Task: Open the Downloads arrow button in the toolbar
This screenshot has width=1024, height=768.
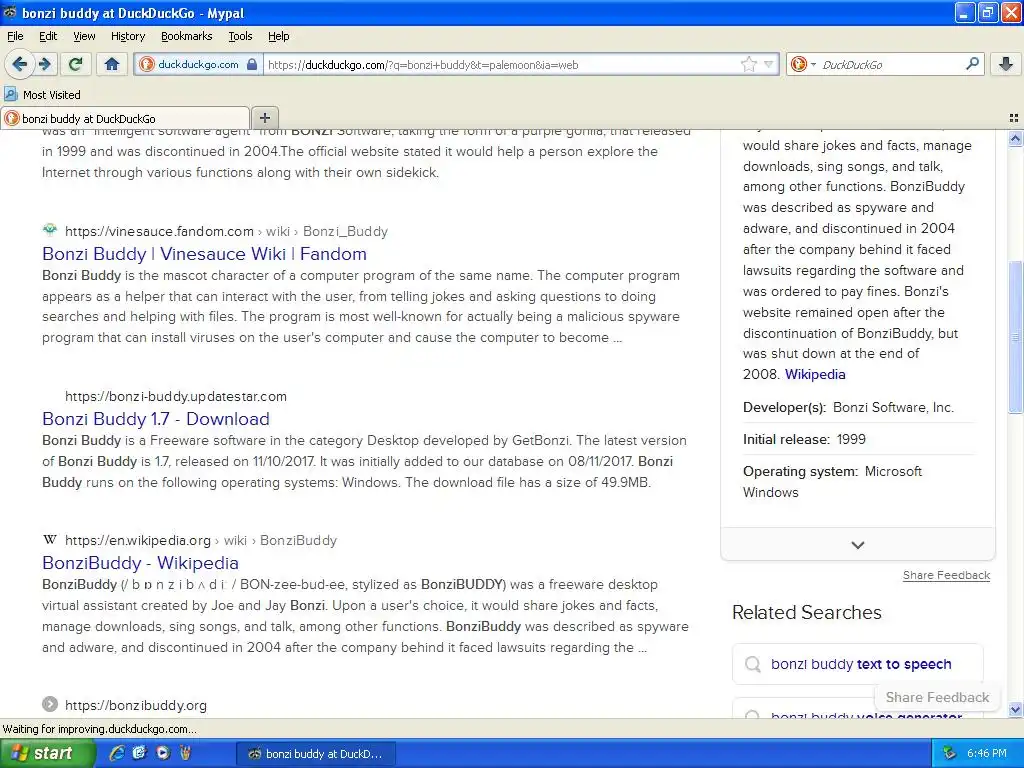Action: pos(1006,64)
